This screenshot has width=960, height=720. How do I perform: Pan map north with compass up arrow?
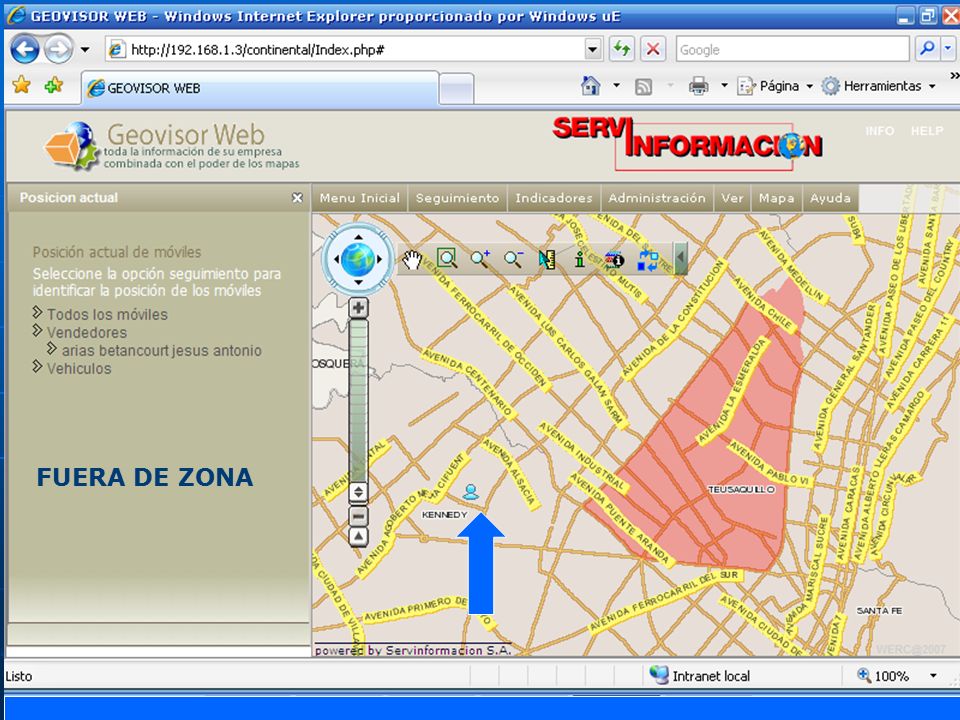[x=358, y=237]
